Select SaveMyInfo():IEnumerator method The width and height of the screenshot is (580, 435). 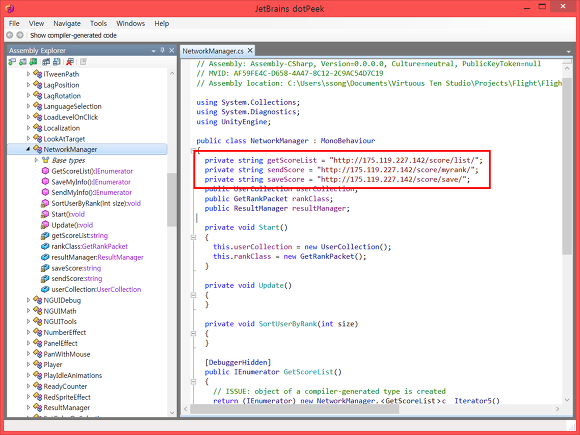(x=91, y=182)
